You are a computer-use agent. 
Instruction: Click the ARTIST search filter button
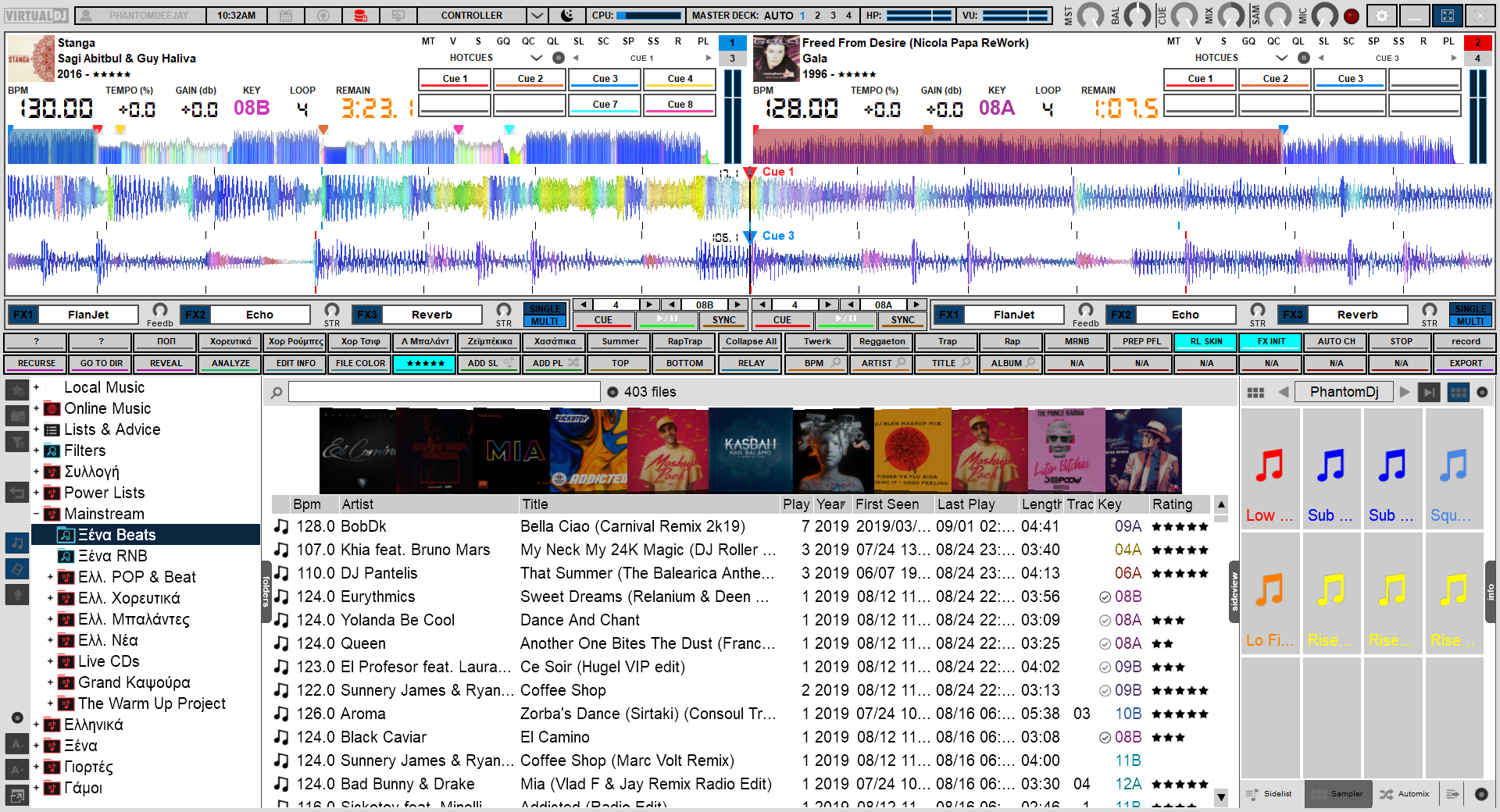tap(881, 363)
